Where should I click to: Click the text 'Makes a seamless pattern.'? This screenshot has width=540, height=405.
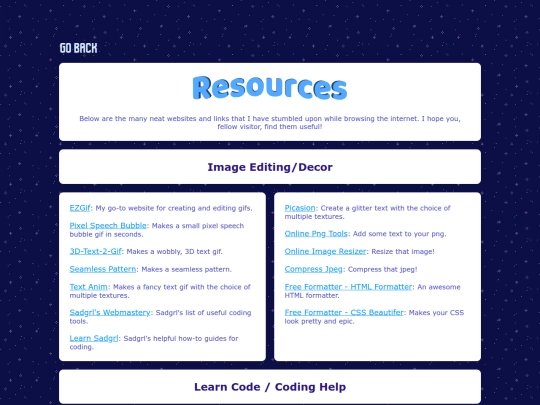(x=187, y=269)
